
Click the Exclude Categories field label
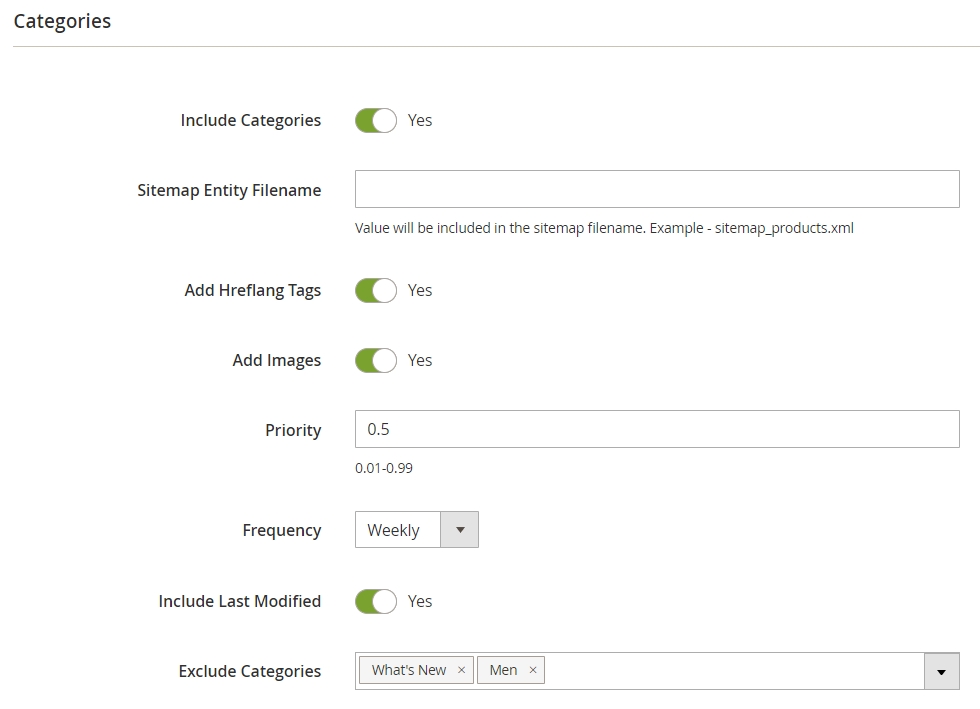[x=249, y=671]
